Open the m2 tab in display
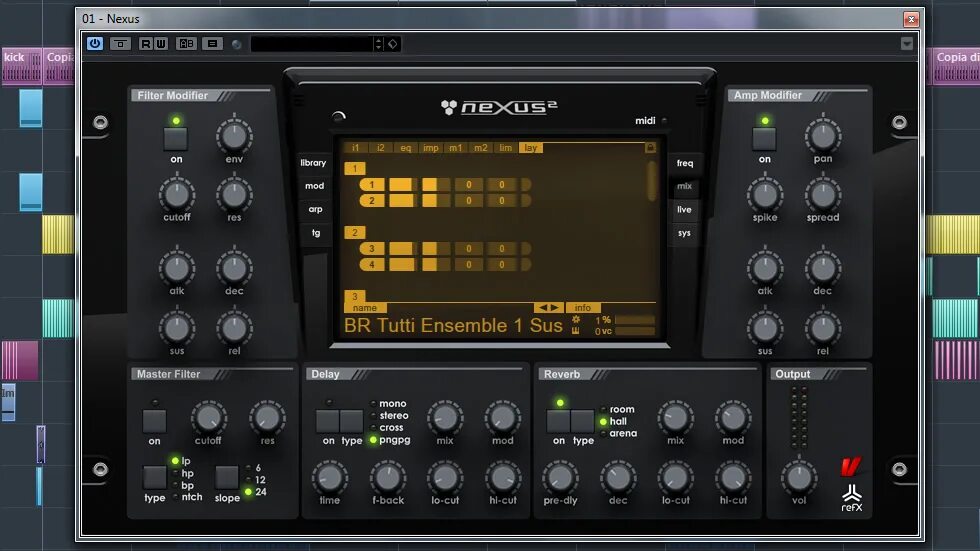Screen dimensions: 980x551 coord(481,148)
